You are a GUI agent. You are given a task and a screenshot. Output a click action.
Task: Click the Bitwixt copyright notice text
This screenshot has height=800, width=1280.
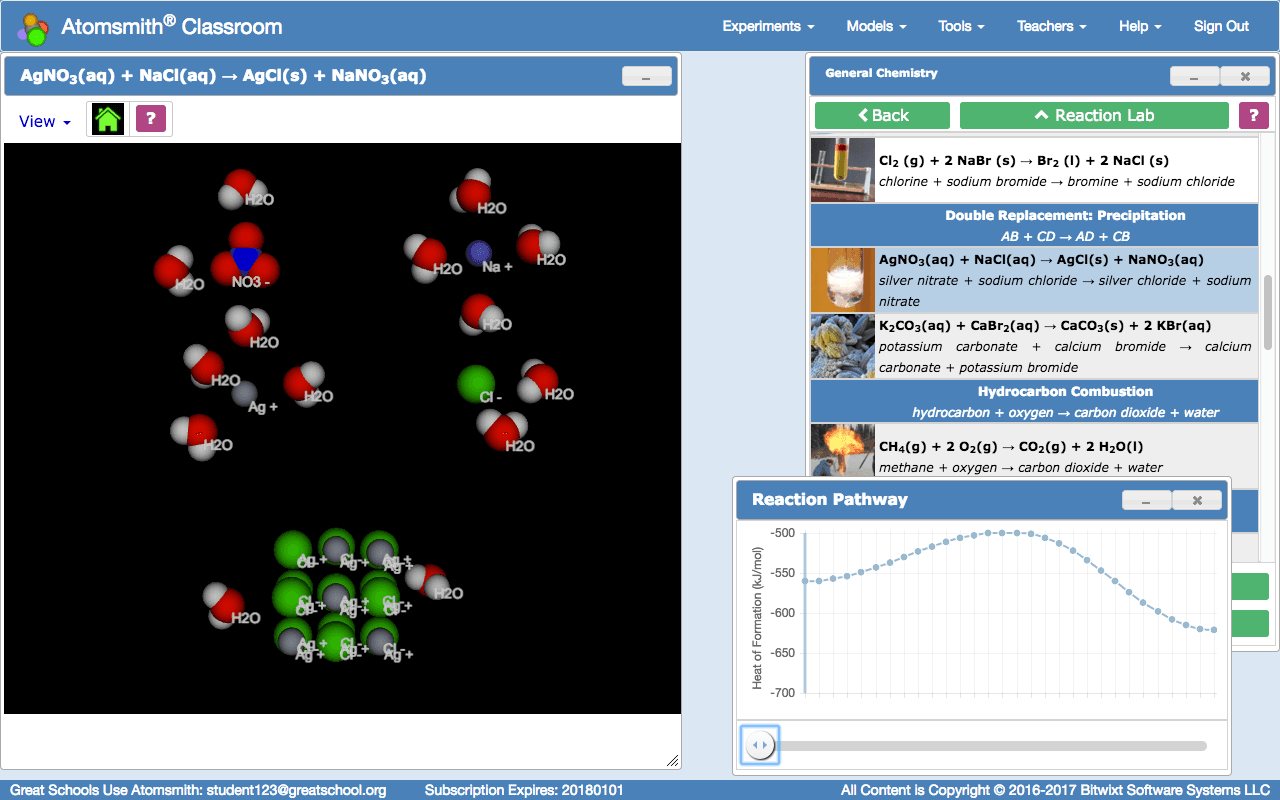point(1055,790)
